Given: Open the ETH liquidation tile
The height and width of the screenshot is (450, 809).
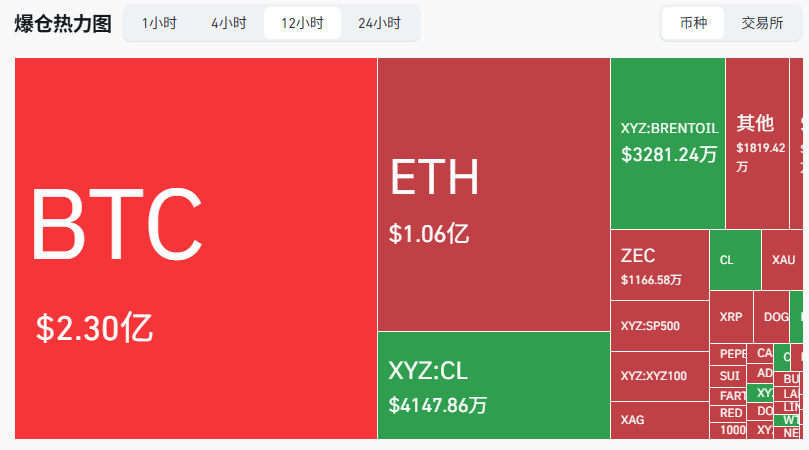Looking at the screenshot, I should (x=493, y=194).
